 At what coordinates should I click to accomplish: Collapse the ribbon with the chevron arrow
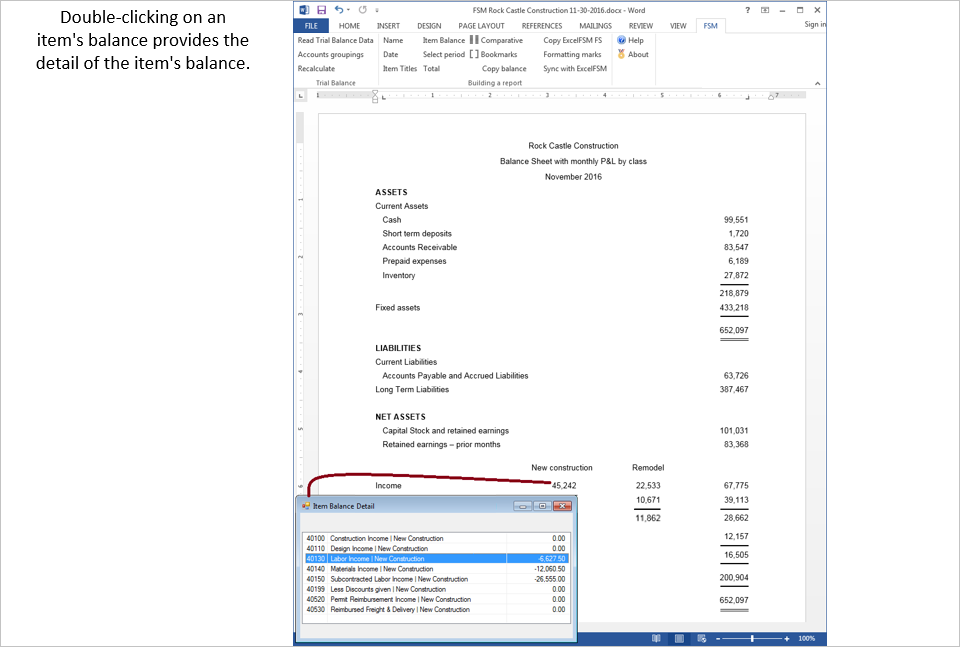pos(817,83)
